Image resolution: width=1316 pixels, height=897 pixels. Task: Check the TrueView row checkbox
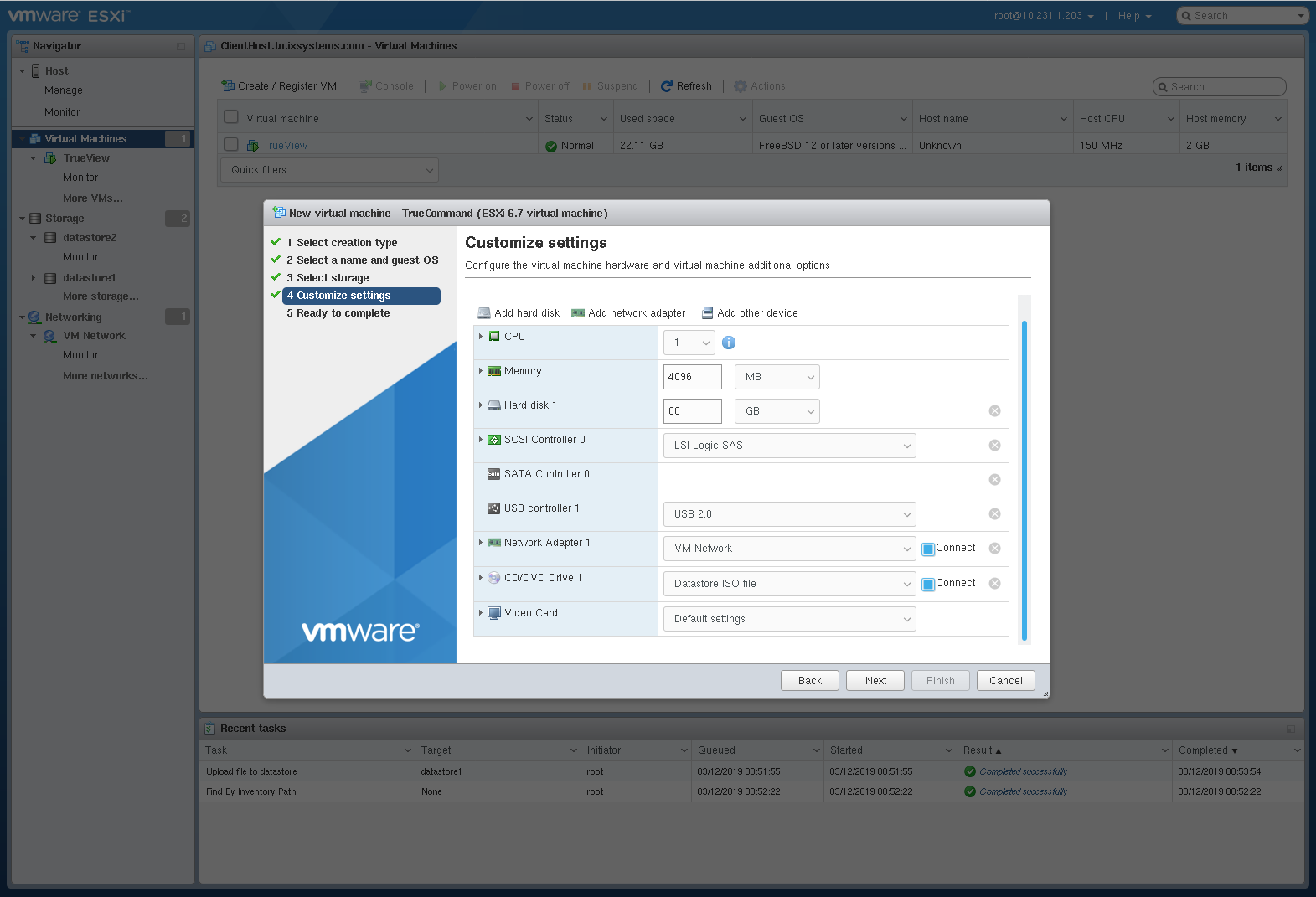[x=231, y=145]
